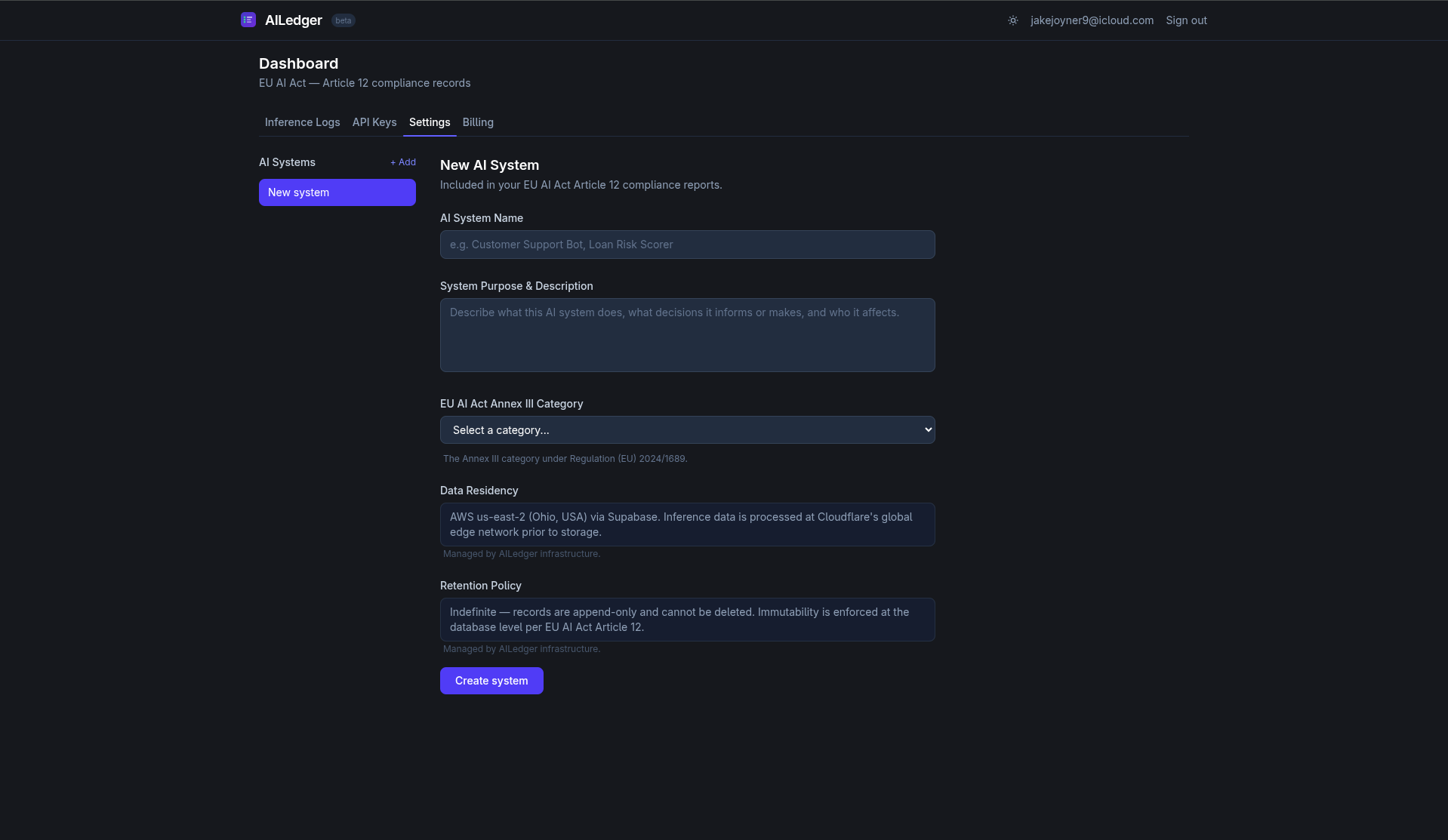
Task: Click the AILedger brand name
Action: pyautogui.click(x=294, y=20)
